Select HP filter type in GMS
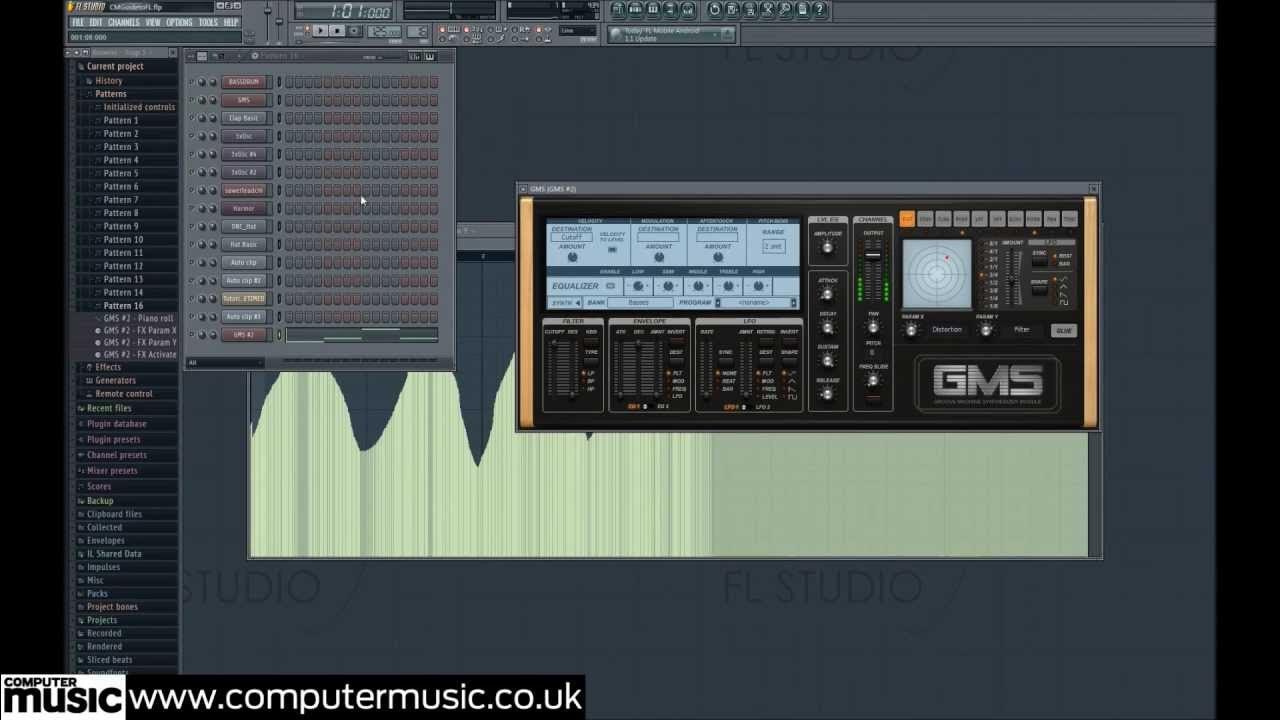The image size is (1280, 720). [587, 388]
